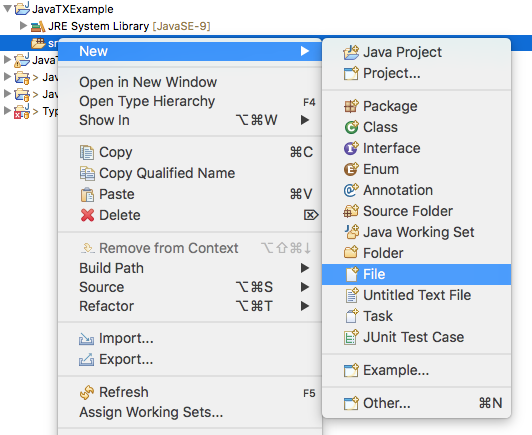Screen dimensions: 532x435
Task: Click the Example... wizard icon
Action: click(x=351, y=370)
